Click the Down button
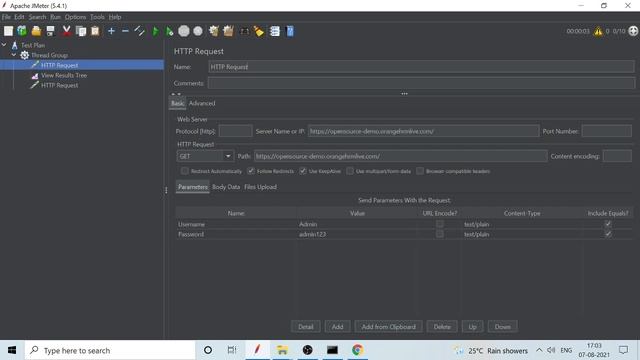 click(x=502, y=327)
